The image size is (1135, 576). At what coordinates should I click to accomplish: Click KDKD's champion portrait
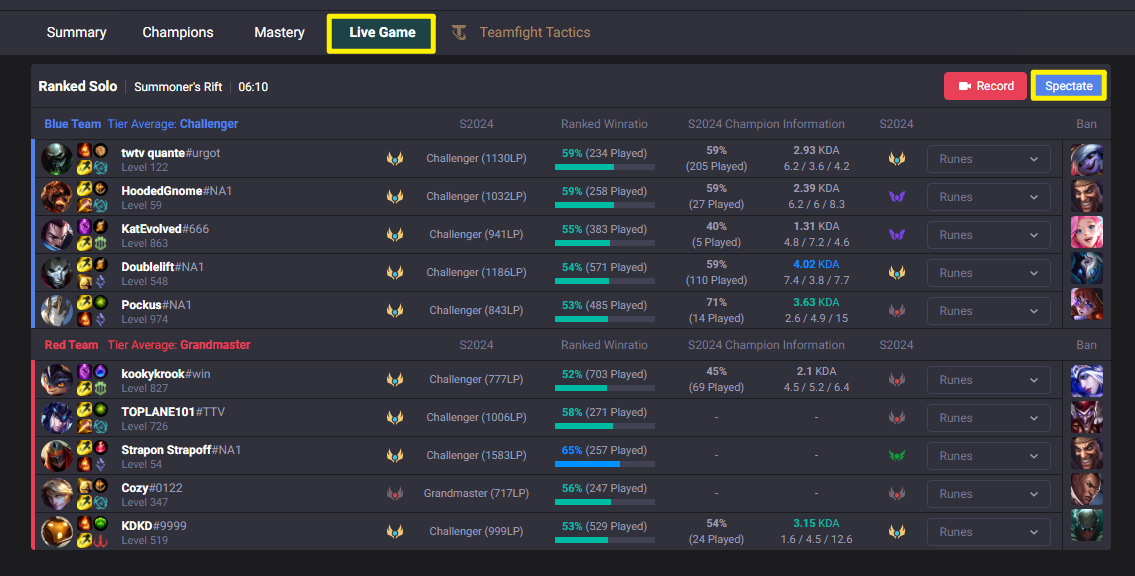57,531
